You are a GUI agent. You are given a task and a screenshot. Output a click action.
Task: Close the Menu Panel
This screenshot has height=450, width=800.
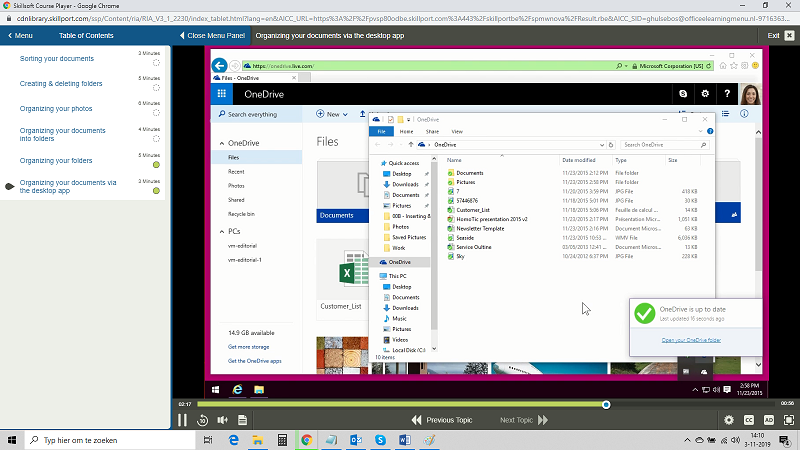212,36
